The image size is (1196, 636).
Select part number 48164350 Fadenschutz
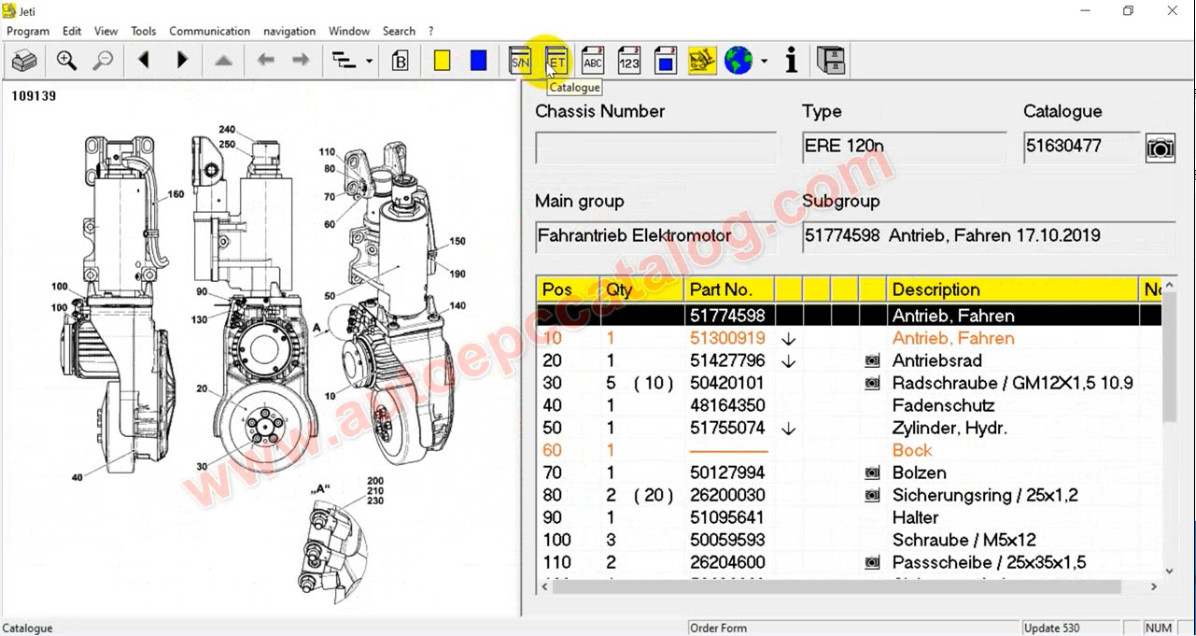849,406
